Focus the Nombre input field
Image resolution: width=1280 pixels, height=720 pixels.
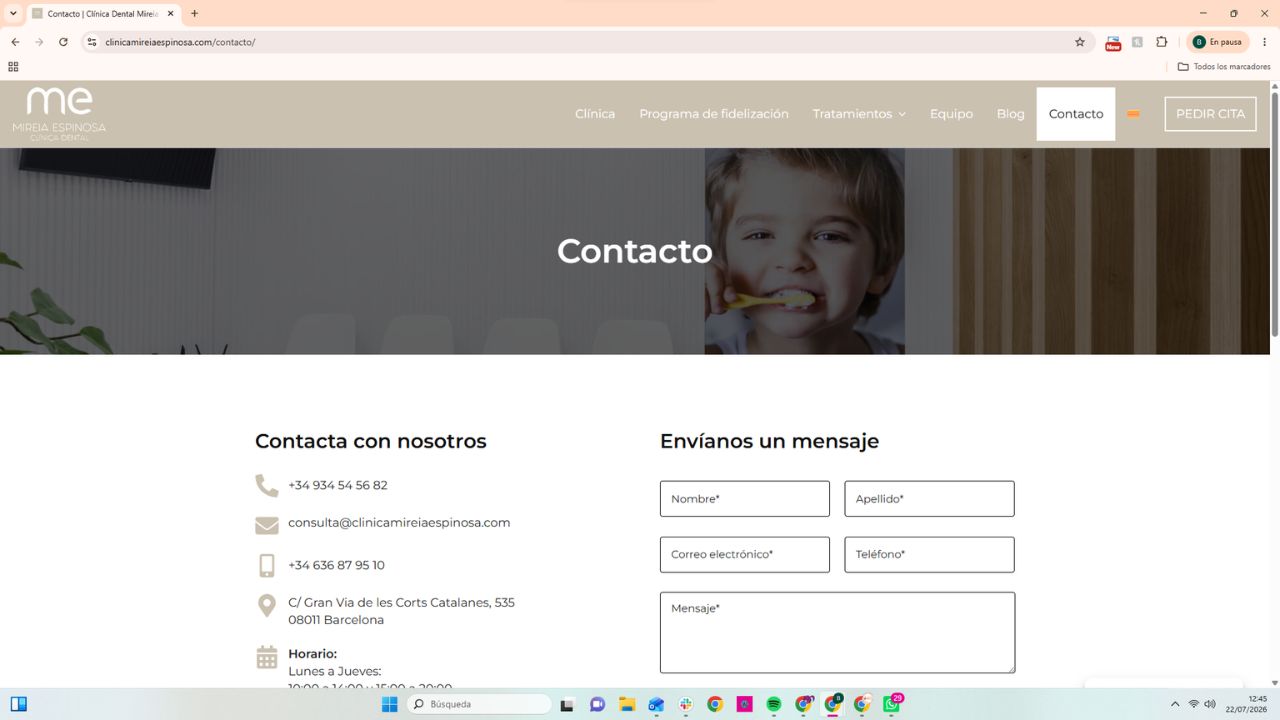[x=745, y=499]
